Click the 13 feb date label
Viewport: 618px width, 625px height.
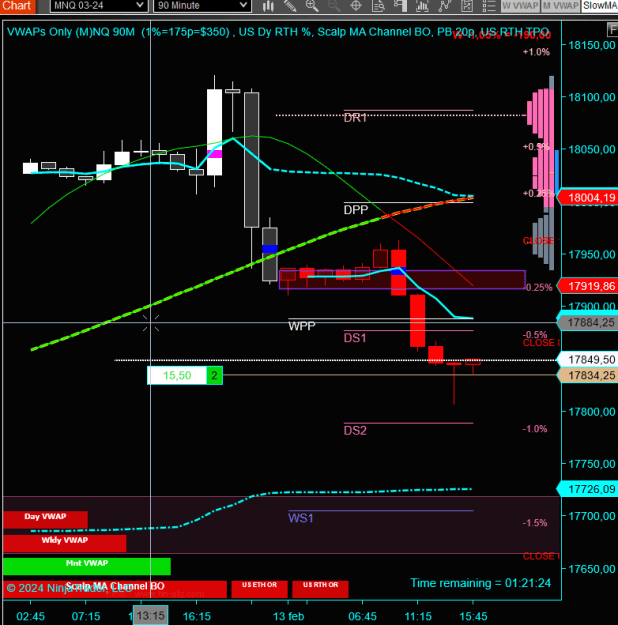coord(288,616)
